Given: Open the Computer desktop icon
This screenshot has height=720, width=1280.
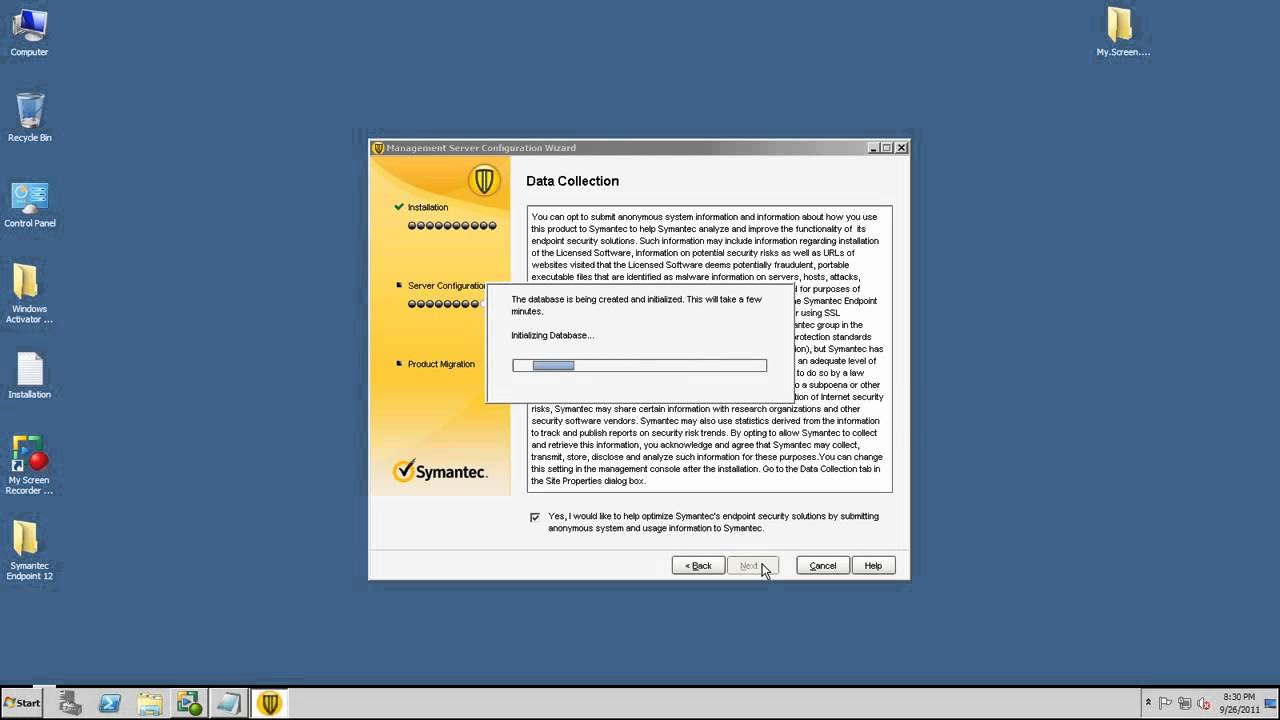Looking at the screenshot, I should point(29,33).
